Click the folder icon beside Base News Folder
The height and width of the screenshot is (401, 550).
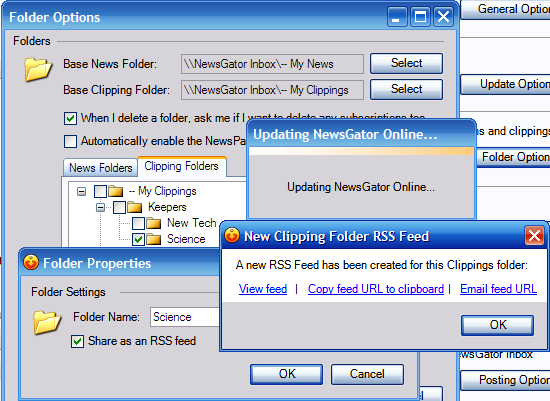pos(38,69)
